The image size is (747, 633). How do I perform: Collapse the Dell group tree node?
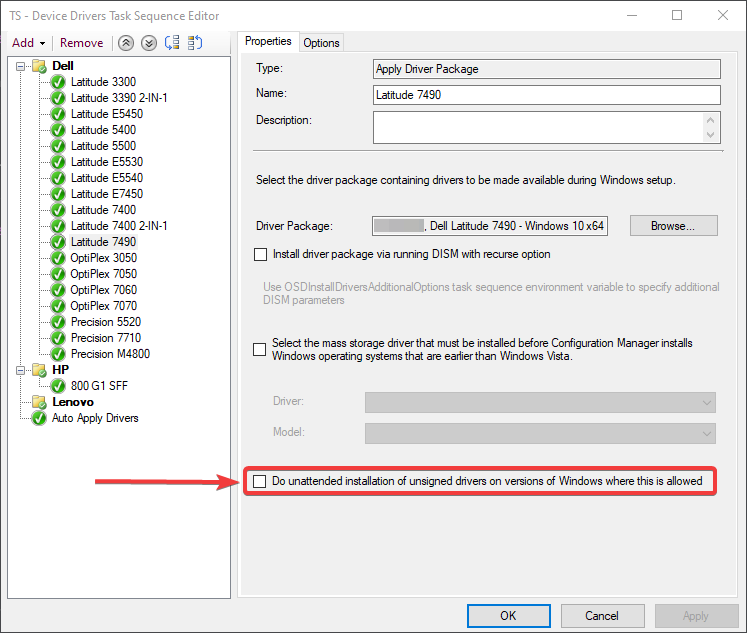click(x=20, y=66)
